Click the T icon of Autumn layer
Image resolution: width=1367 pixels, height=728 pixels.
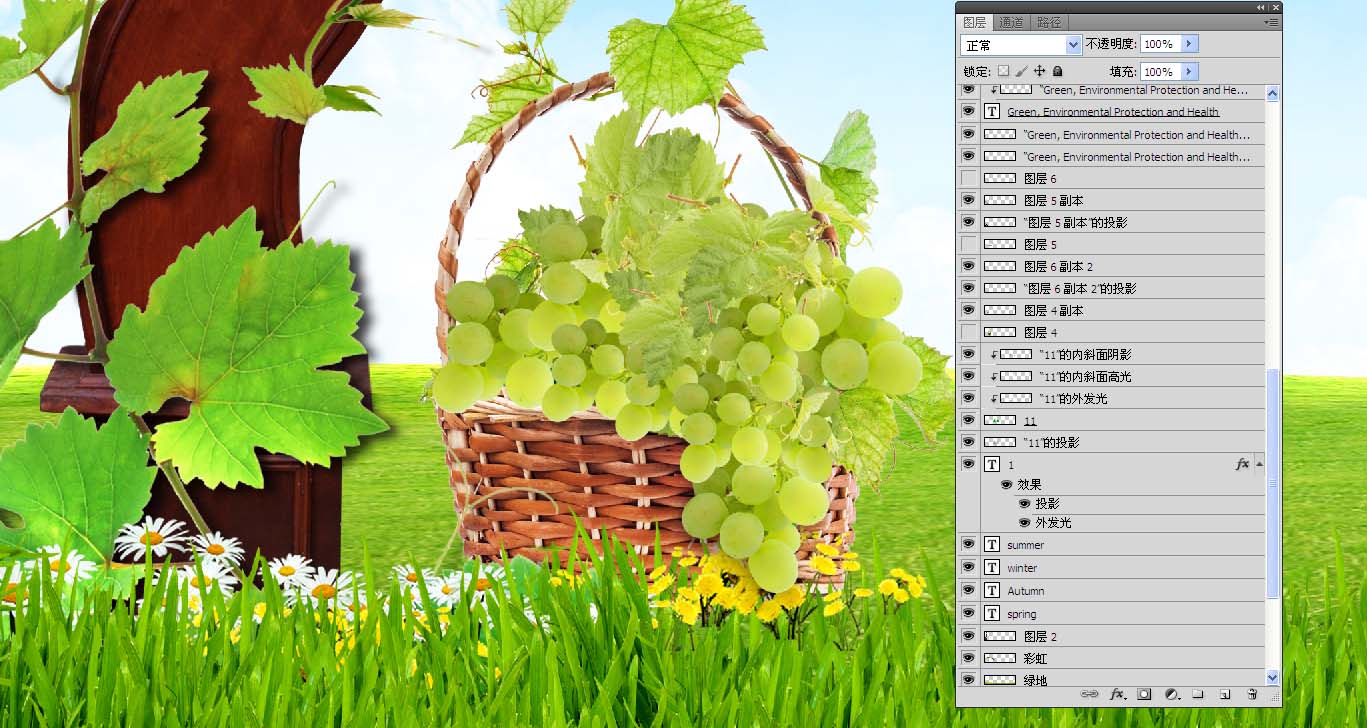click(x=992, y=591)
